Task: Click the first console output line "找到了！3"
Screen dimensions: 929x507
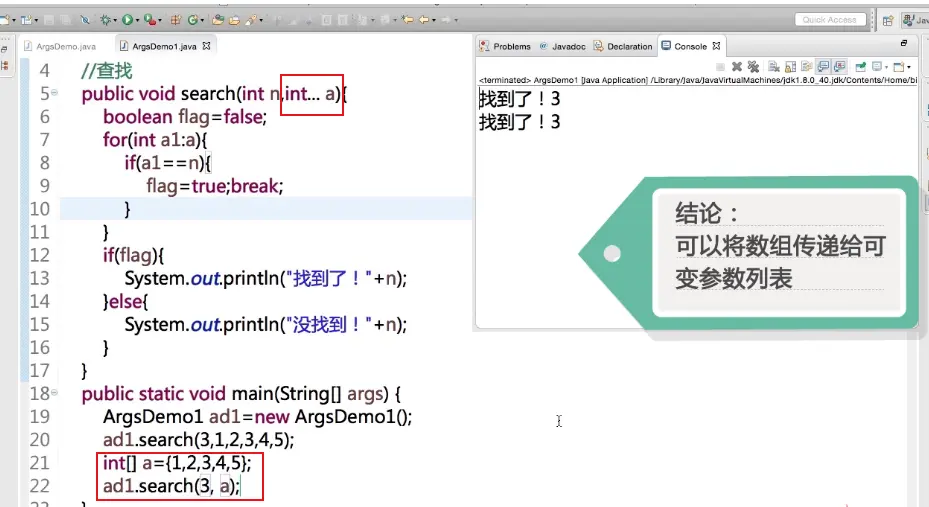Action: click(519, 98)
